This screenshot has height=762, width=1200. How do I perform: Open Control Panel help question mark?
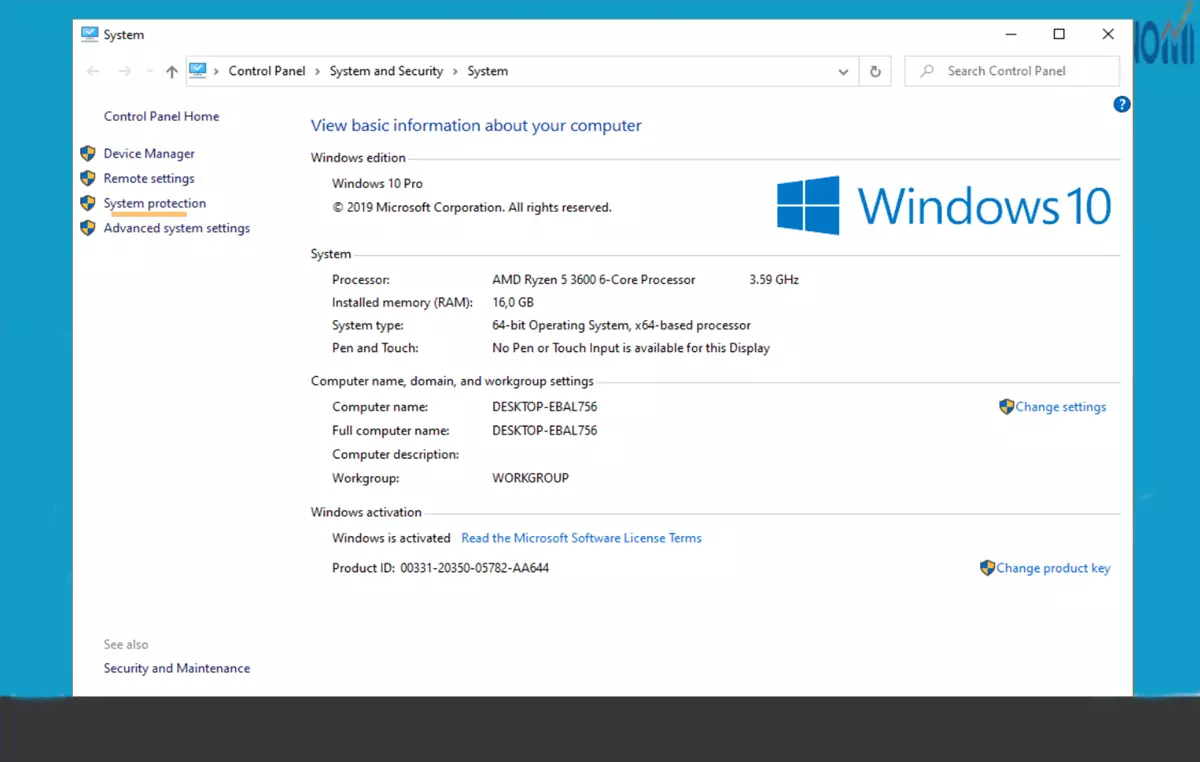[x=1122, y=104]
